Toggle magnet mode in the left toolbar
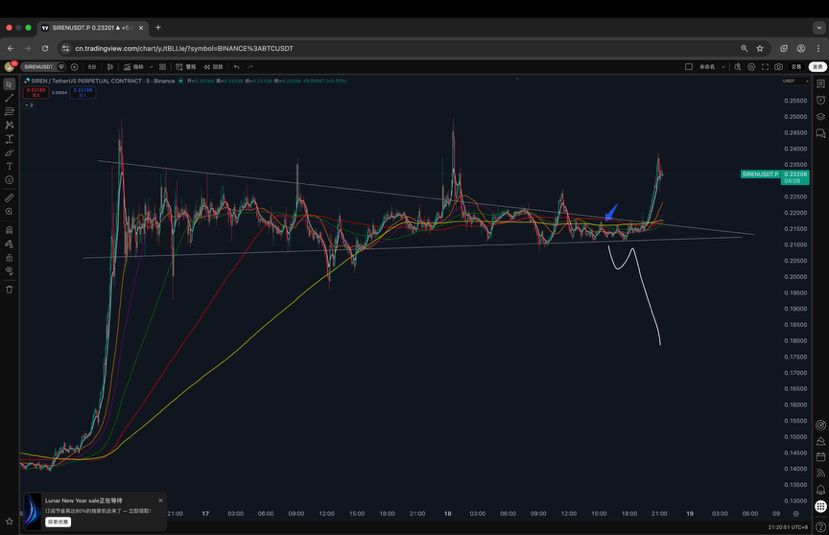The image size is (829, 535). pos(9,229)
